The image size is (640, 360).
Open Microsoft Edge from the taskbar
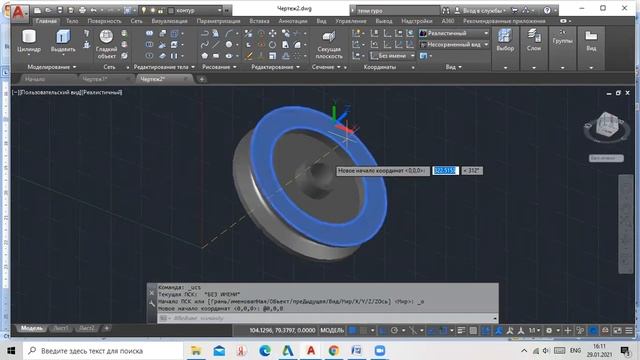(264, 351)
